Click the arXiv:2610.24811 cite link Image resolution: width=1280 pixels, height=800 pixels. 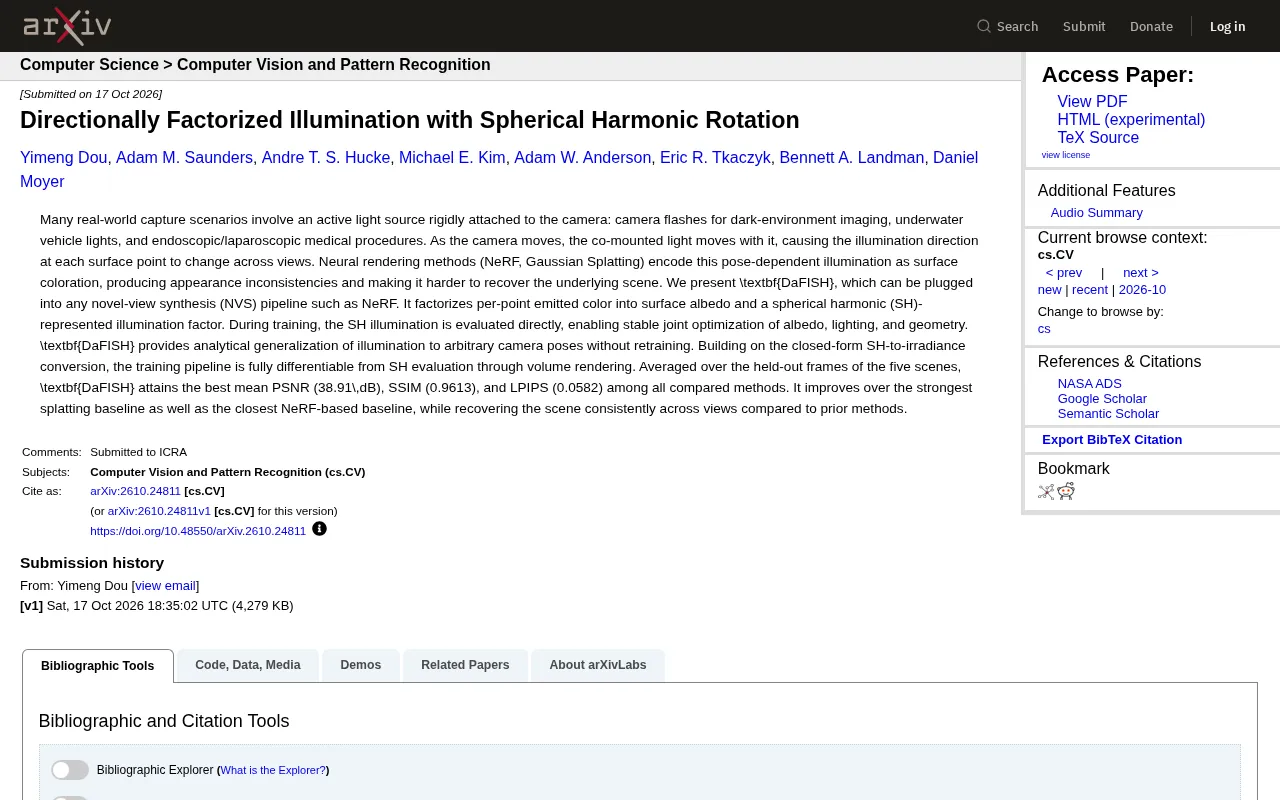[135, 491]
